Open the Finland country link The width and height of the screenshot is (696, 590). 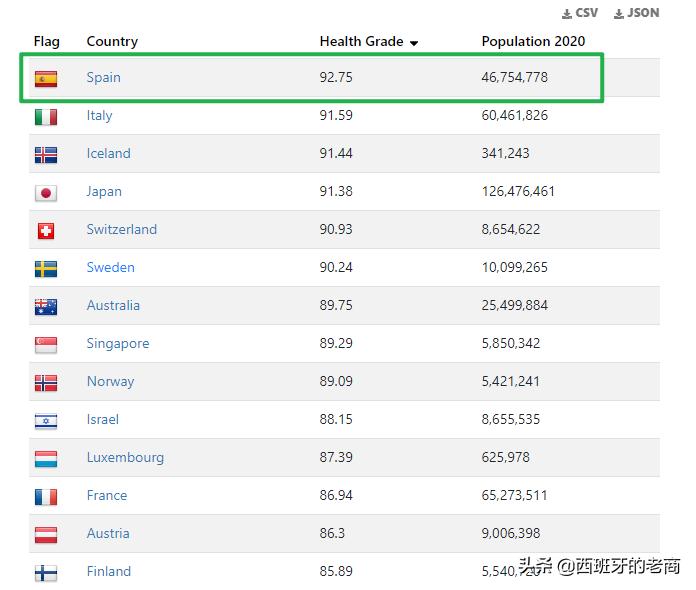109,571
